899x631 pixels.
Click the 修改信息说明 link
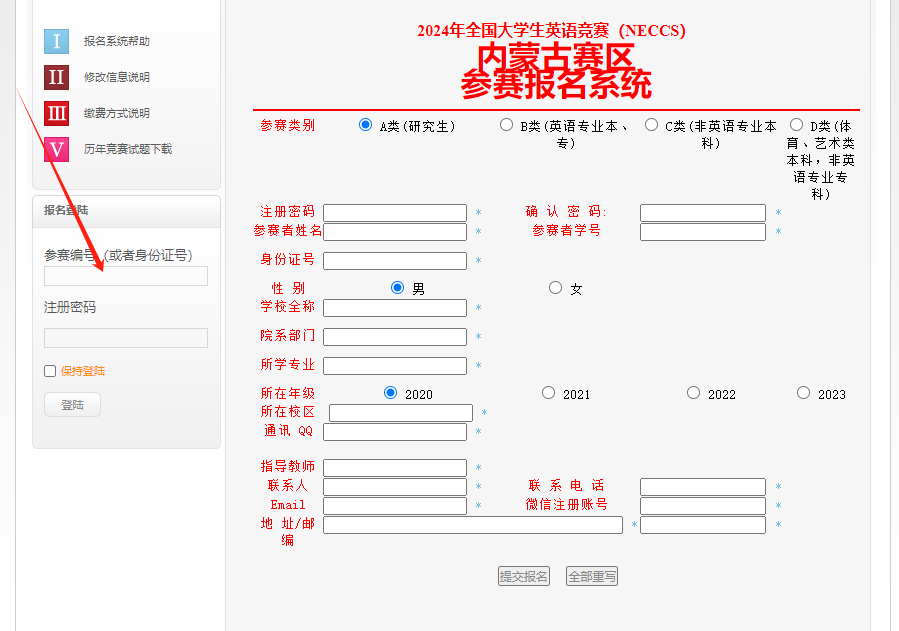[116, 77]
